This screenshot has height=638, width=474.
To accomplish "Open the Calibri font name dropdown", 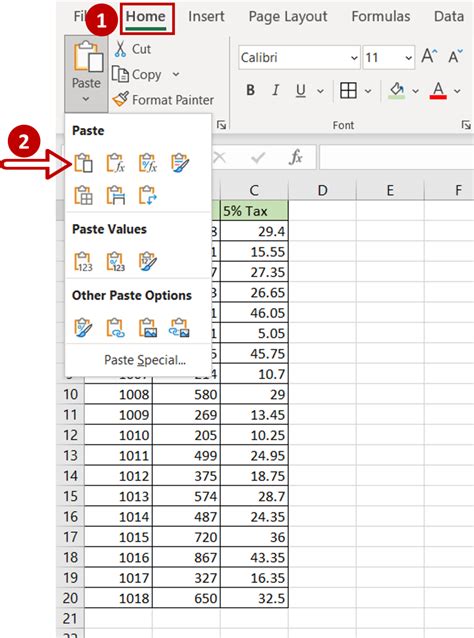I will [x=354, y=58].
